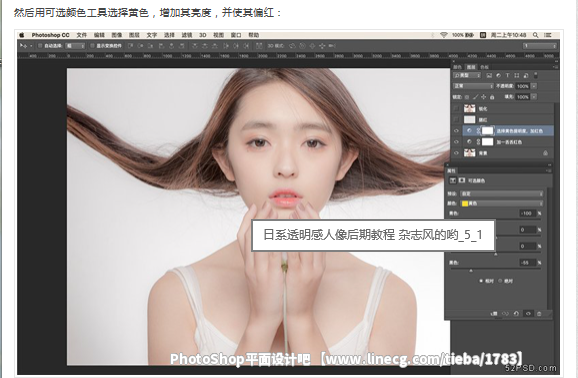Viewport: 578px width, 378px height.
Task: Open the workspace switcher dropdown in options bar
Action: click(540, 46)
